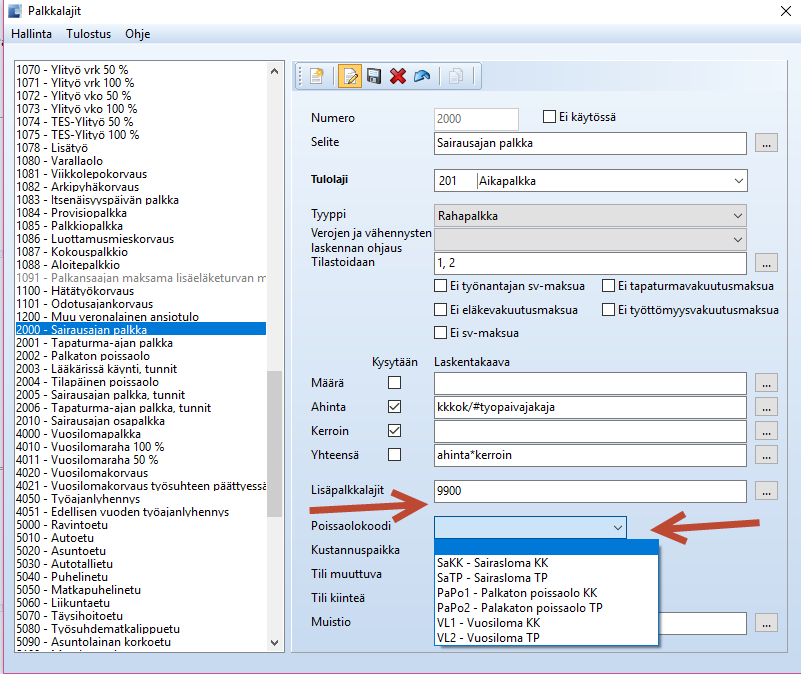Select 5000 - Ravintoetu in list
The height and width of the screenshot is (674, 801).
[x=140, y=525]
